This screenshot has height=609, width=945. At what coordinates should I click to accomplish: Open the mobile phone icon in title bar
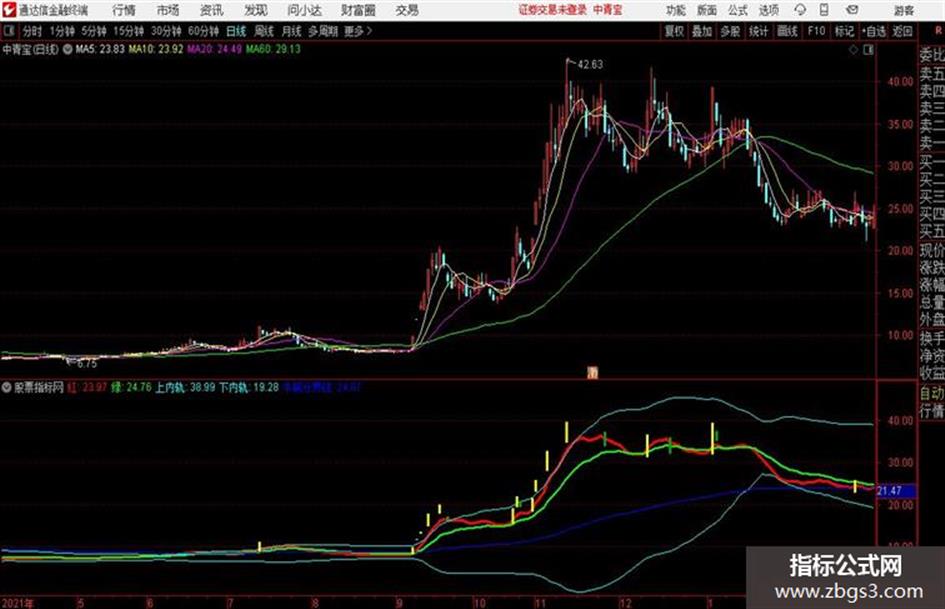[824, 10]
